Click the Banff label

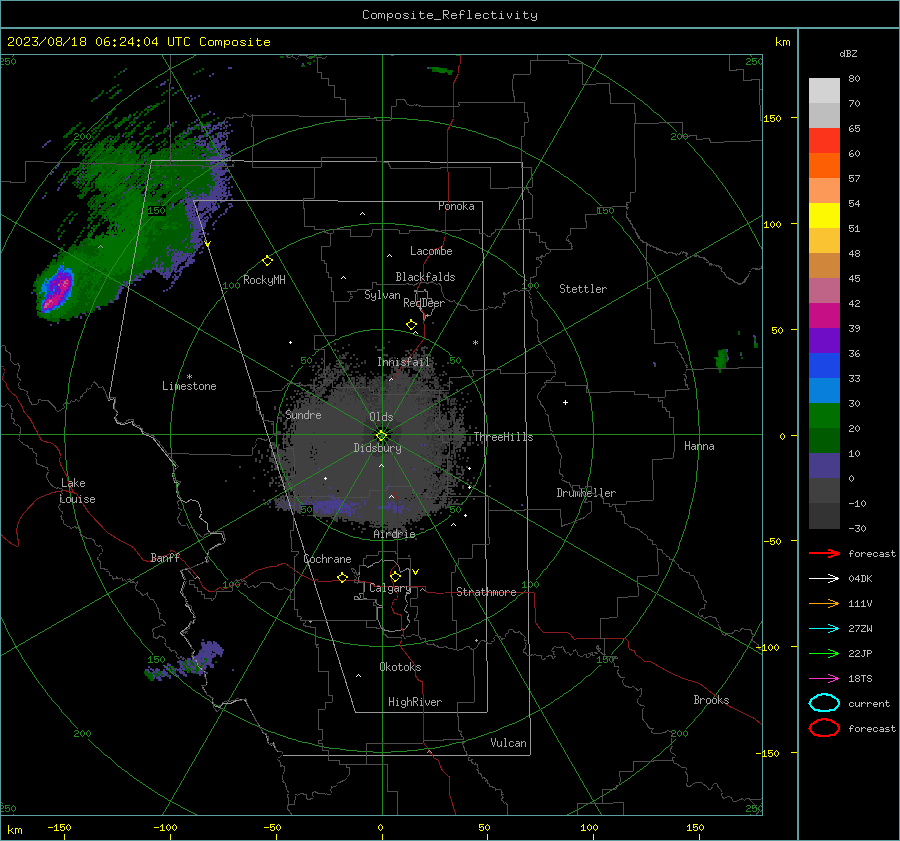click(165, 557)
